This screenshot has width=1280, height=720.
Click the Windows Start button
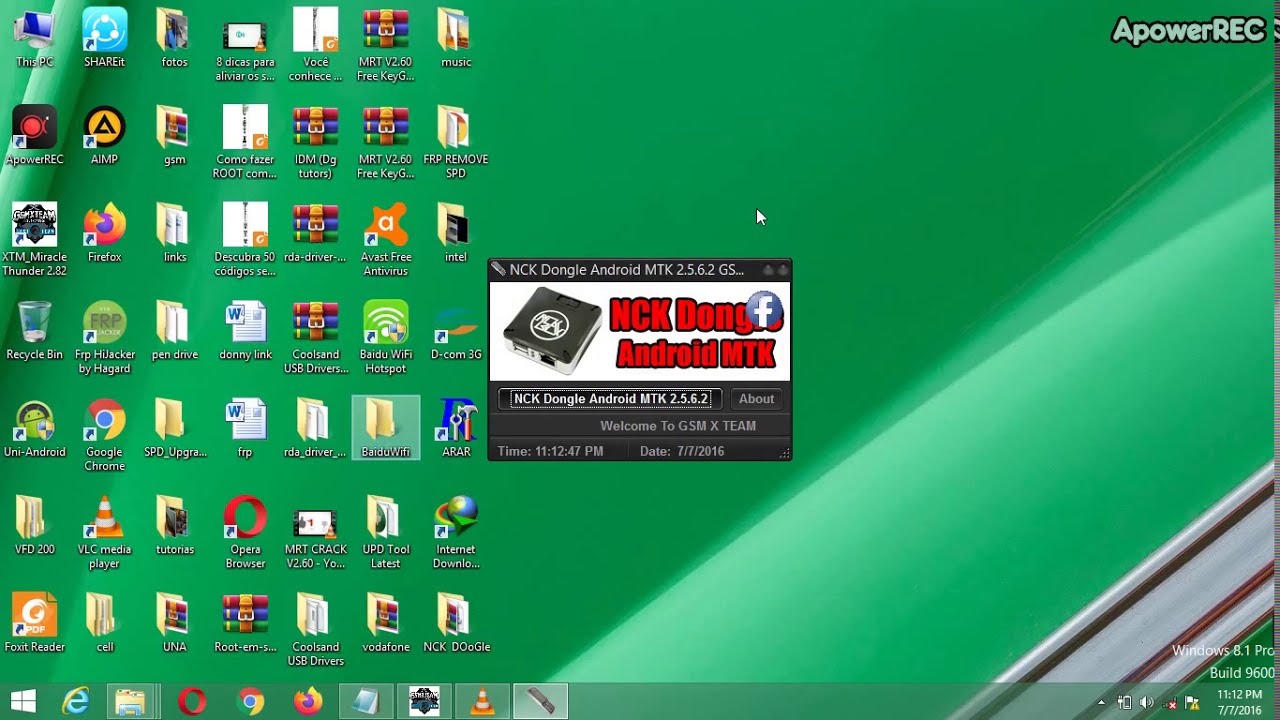(23, 702)
